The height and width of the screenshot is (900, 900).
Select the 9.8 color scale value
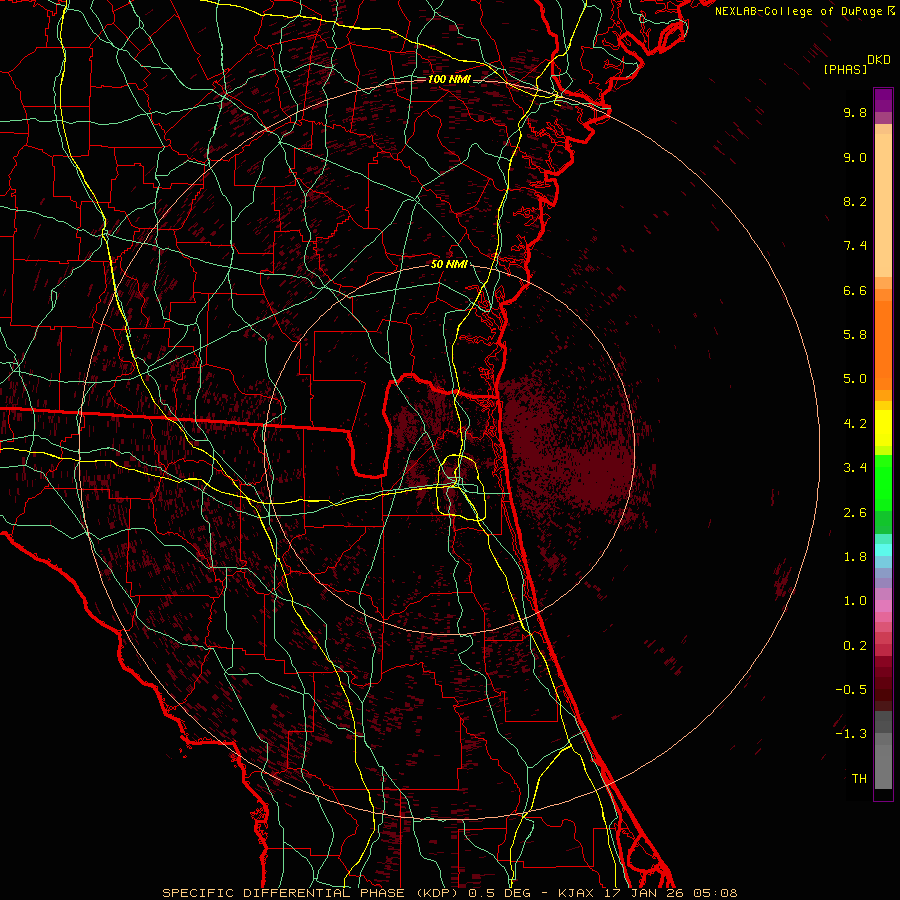(x=855, y=112)
